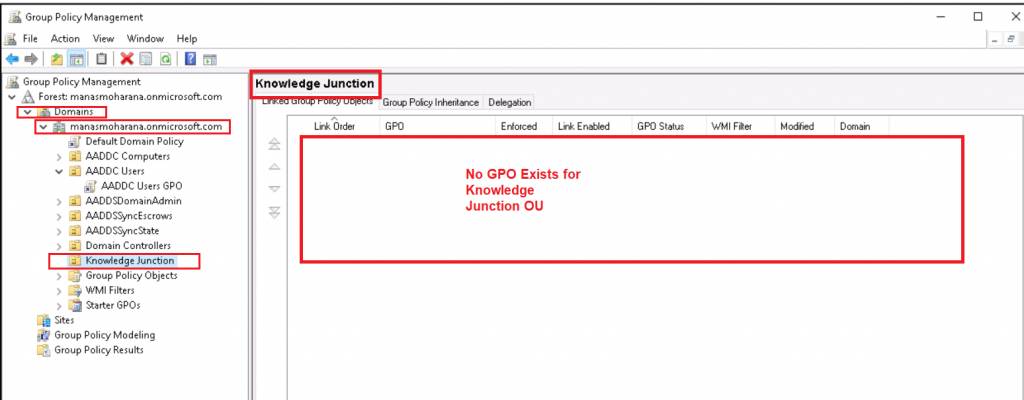The width and height of the screenshot is (1024, 400).
Task: Select Group Policy Modeling in the tree
Action: pyautogui.click(x=104, y=335)
